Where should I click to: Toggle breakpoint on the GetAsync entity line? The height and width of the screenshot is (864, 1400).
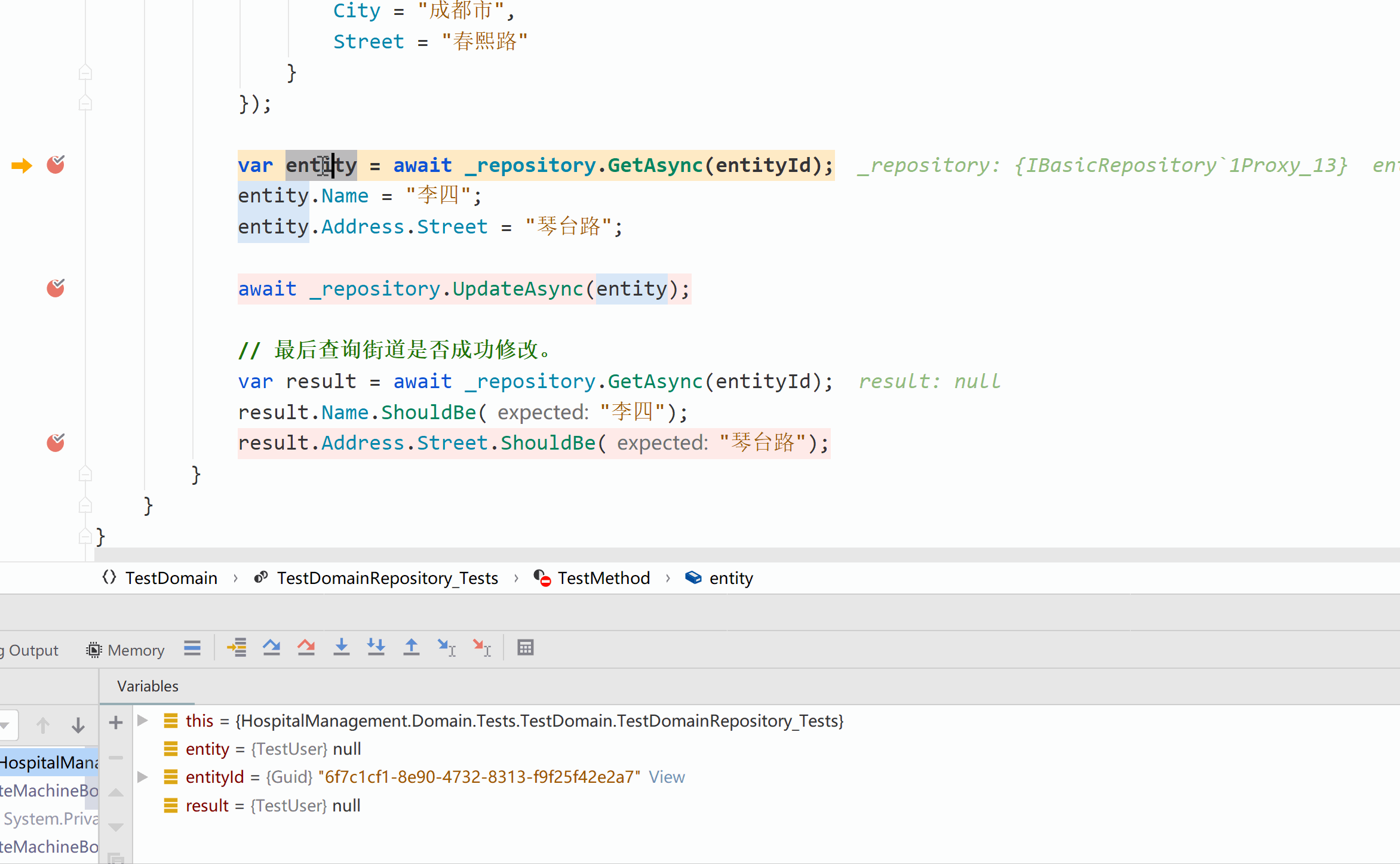point(56,165)
